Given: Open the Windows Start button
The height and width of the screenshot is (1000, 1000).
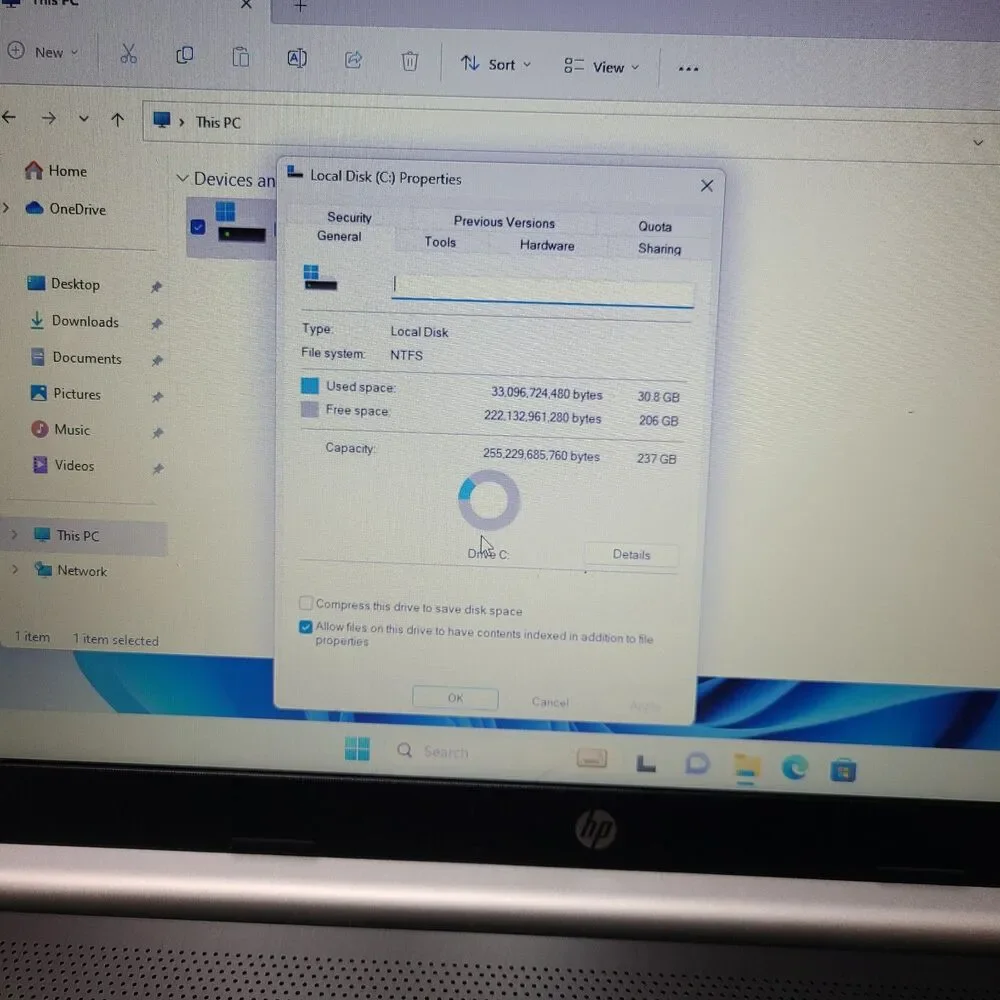Looking at the screenshot, I should pyautogui.click(x=357, y=748).
